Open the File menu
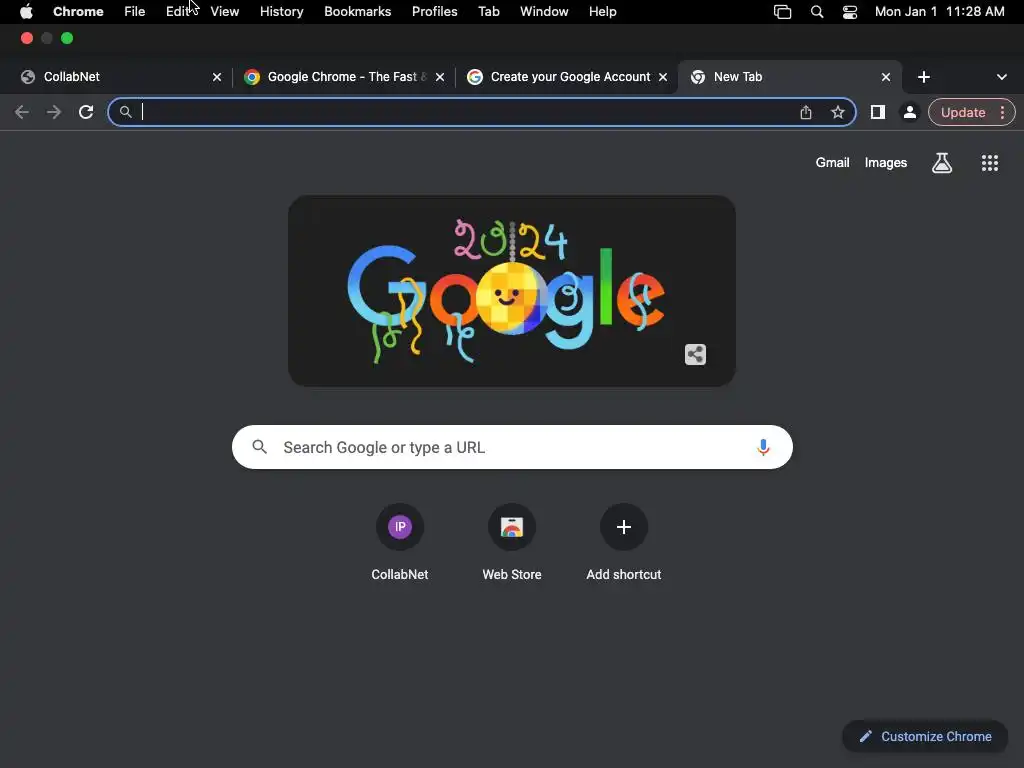The height and width of the screenshot is (768, 1024). (x=135, y=12)
